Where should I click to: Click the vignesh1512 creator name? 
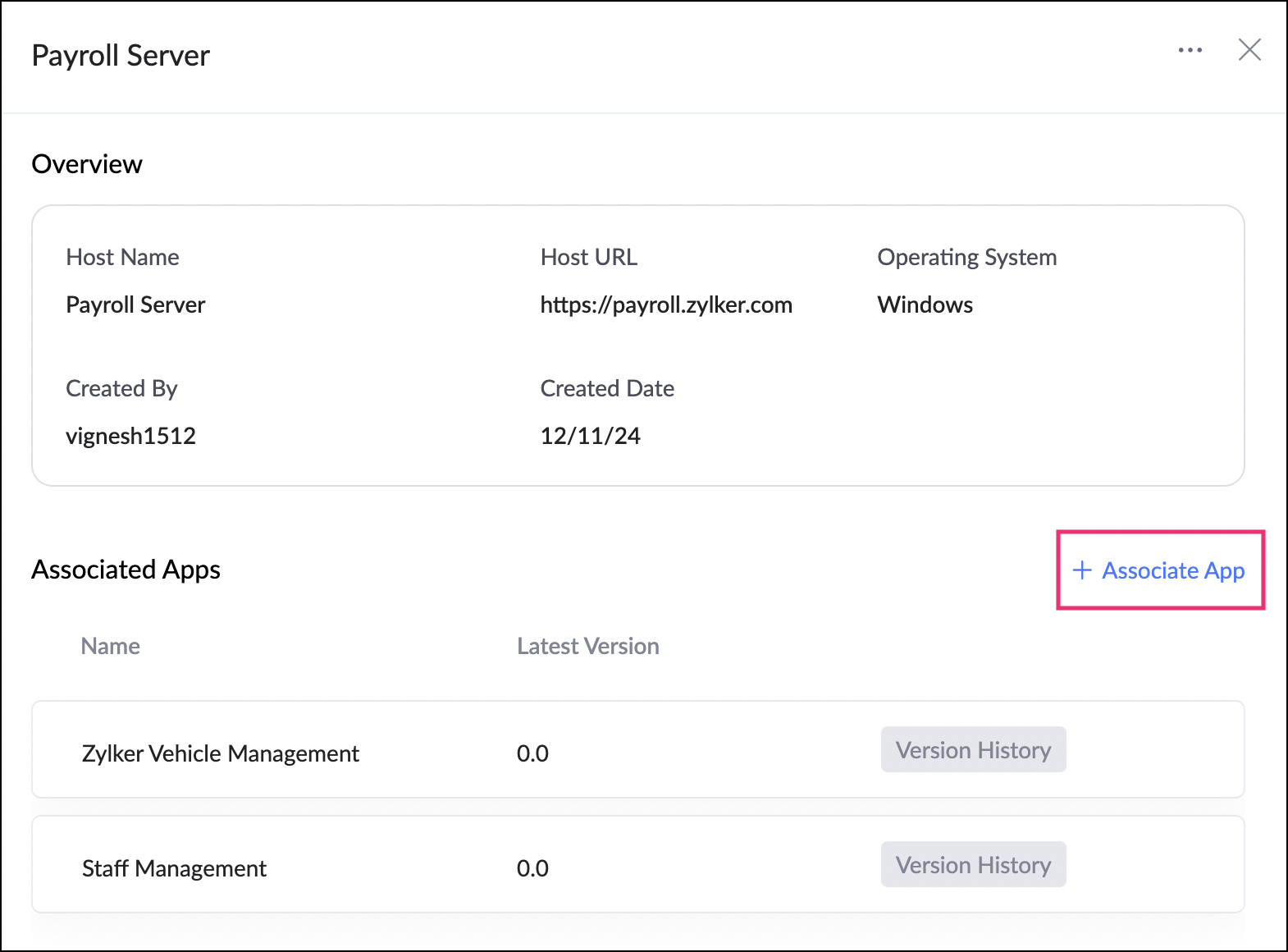click(x=130, y=436)
